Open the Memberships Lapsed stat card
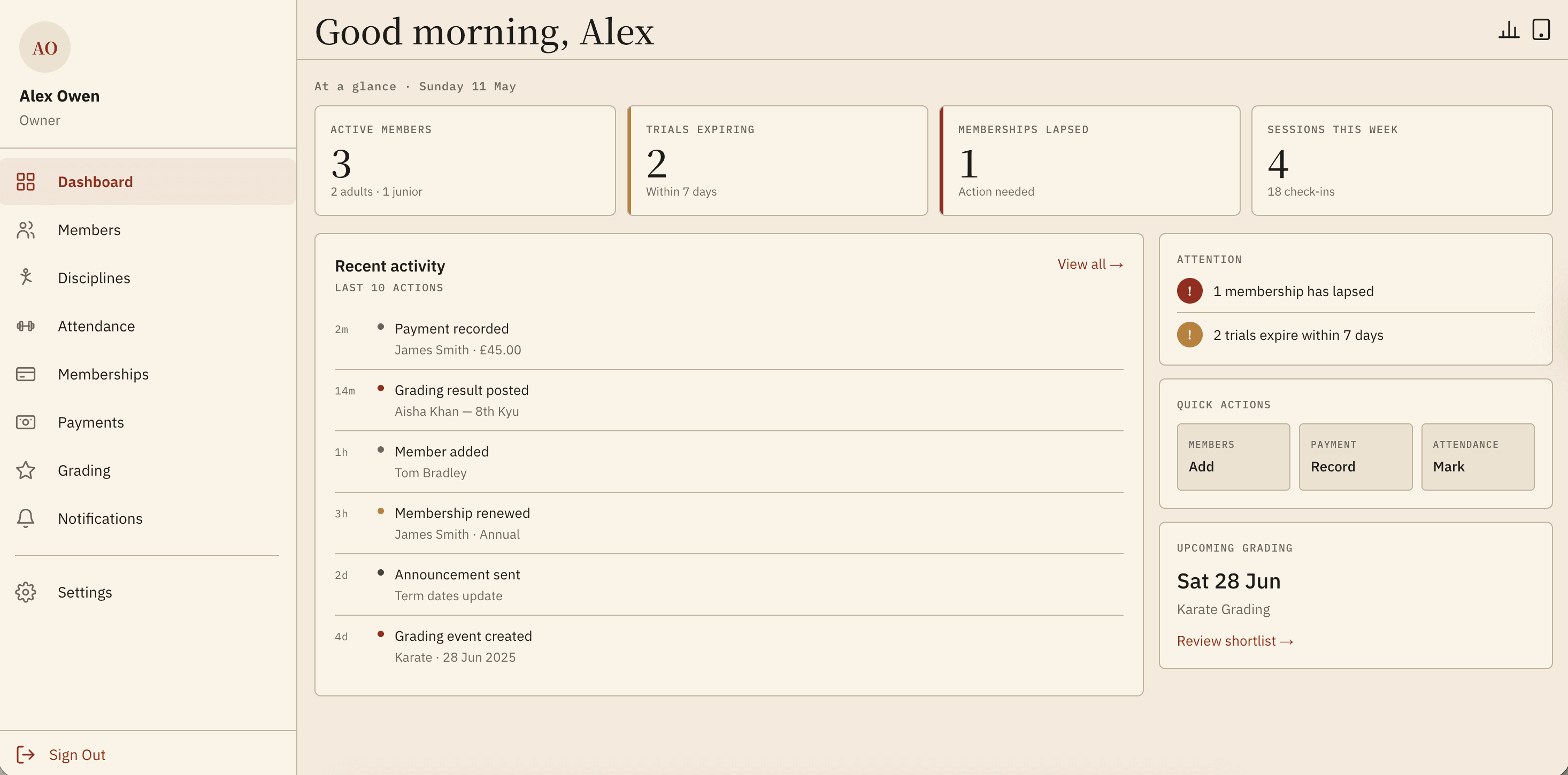The image size is (1568, 775). (1089, 160)
